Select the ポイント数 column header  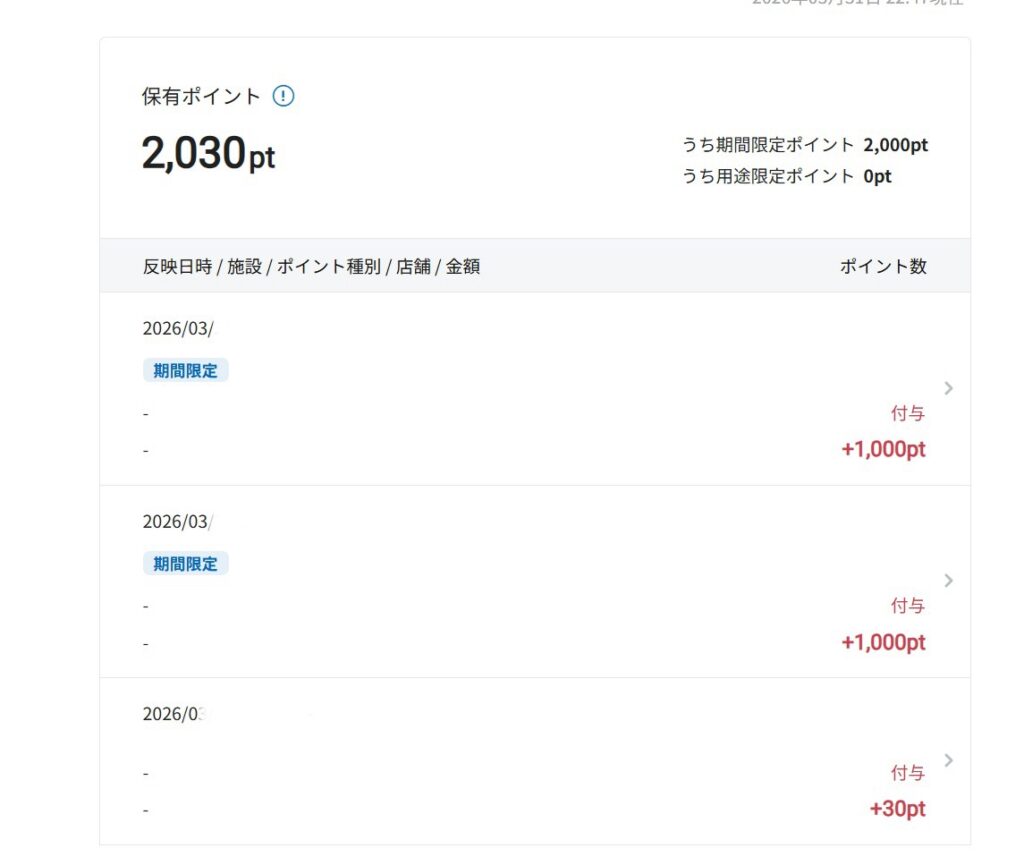[883, 267]
